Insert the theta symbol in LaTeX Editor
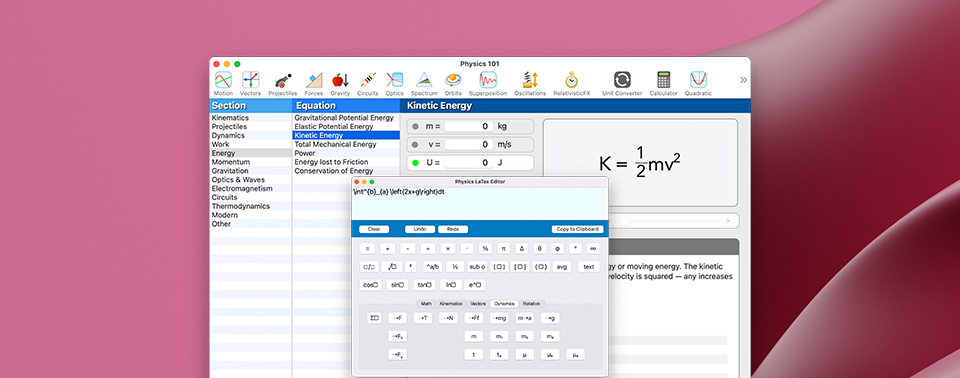Image resolution: width=960 pixels, height=378 pixels. [x=539, y=249]
